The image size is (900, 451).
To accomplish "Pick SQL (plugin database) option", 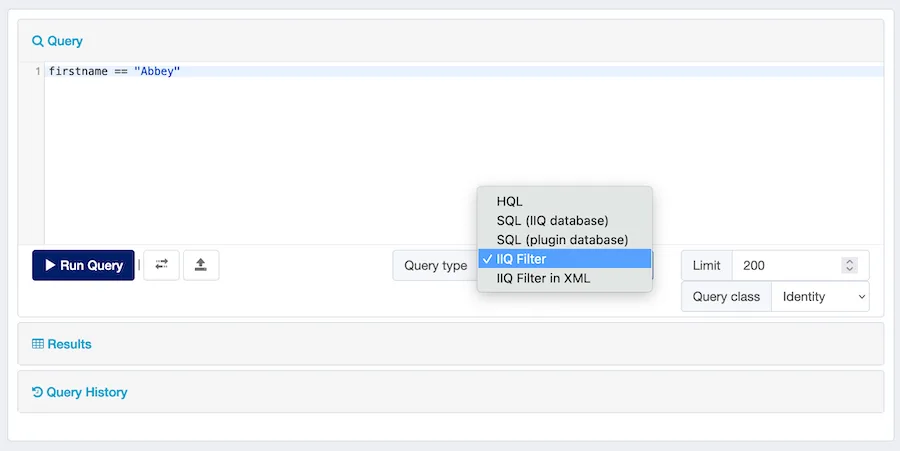I will click(x=562, y=240).
